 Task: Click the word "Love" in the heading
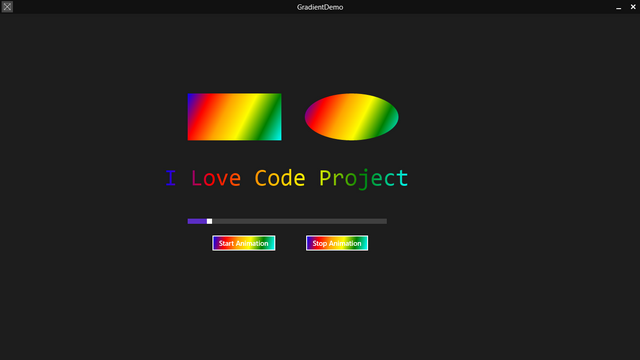click(x=216, y=178)
